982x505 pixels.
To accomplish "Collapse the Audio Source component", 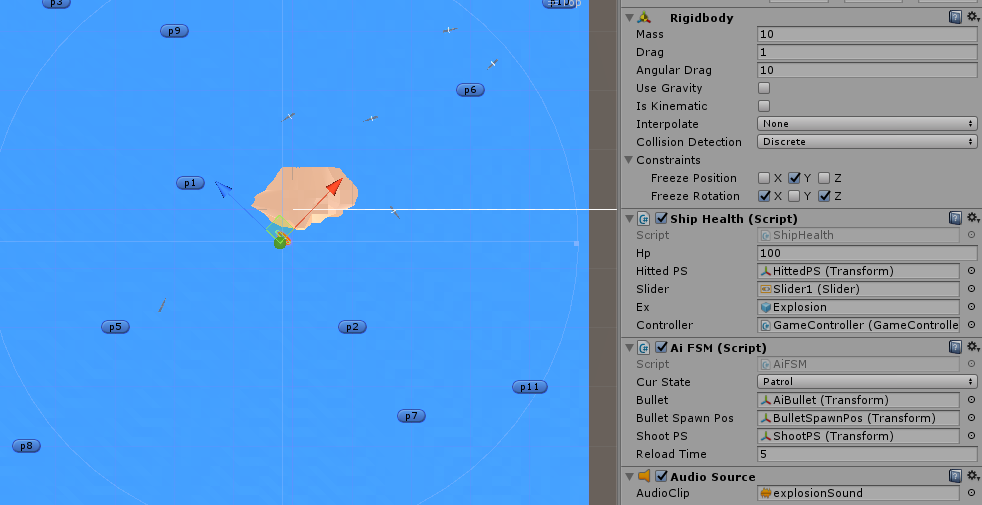I will 629,476.
